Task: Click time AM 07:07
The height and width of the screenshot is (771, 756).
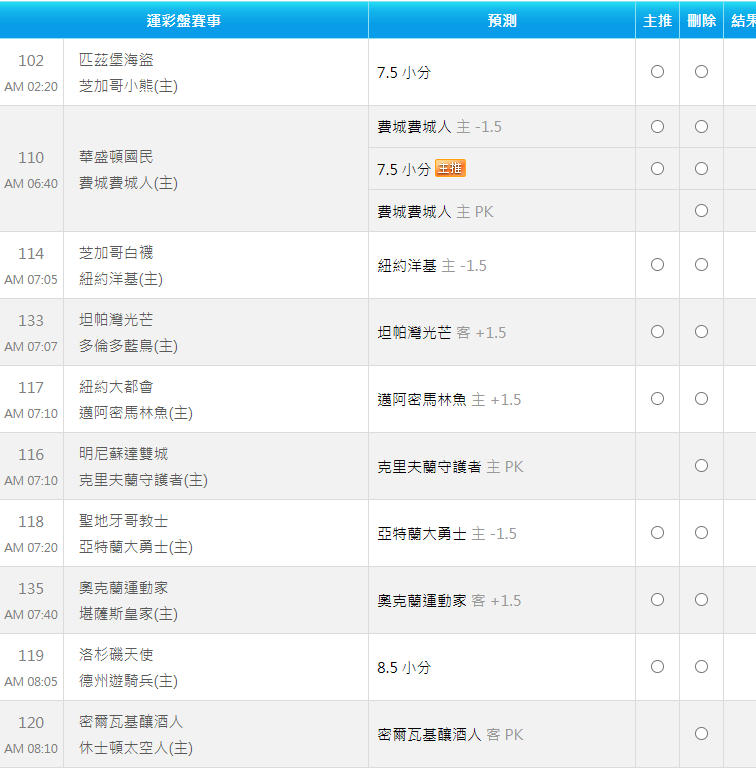Action: point(31,347)
